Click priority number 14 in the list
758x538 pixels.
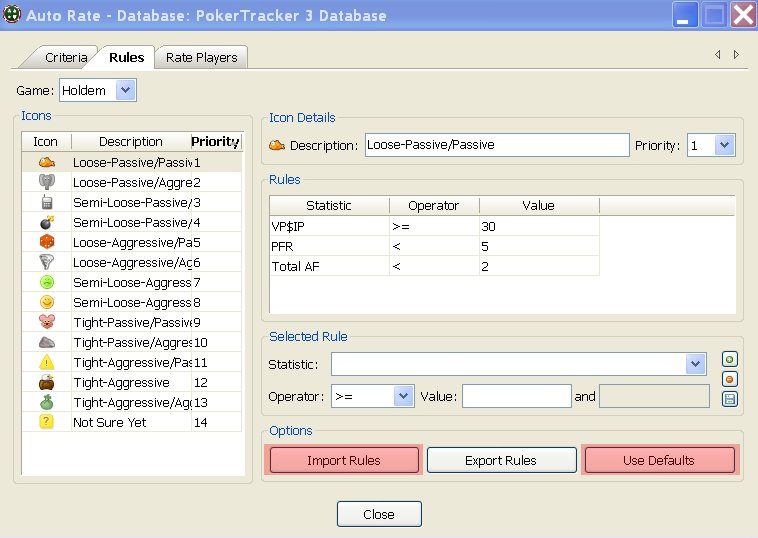(x=201, y=422)
